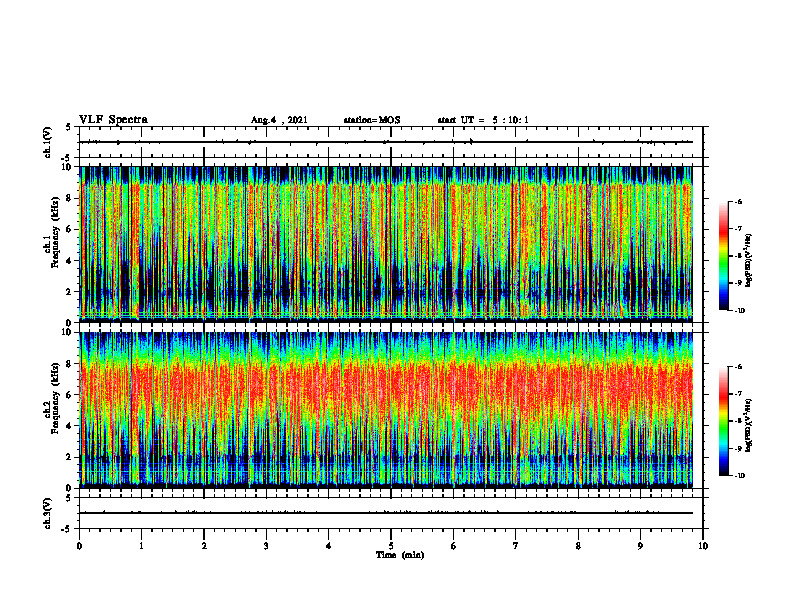Click the ch.3 voltage waveform trace
792x612 pixels.
pos(386,513)
